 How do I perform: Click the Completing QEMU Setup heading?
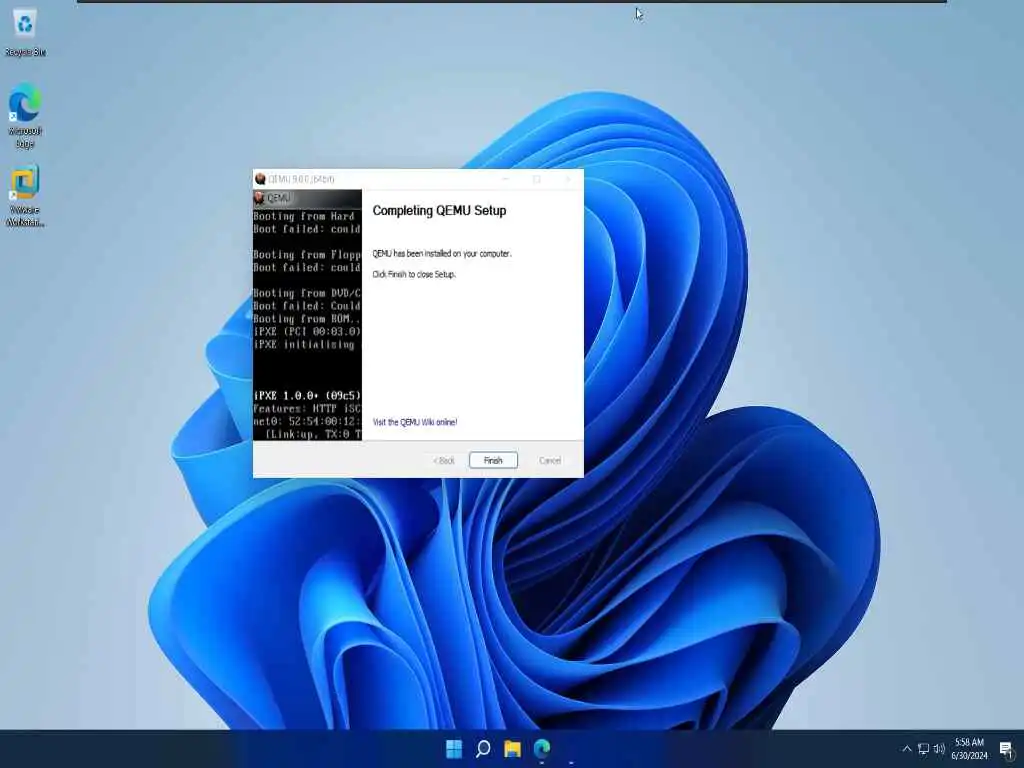pos(440,210)
